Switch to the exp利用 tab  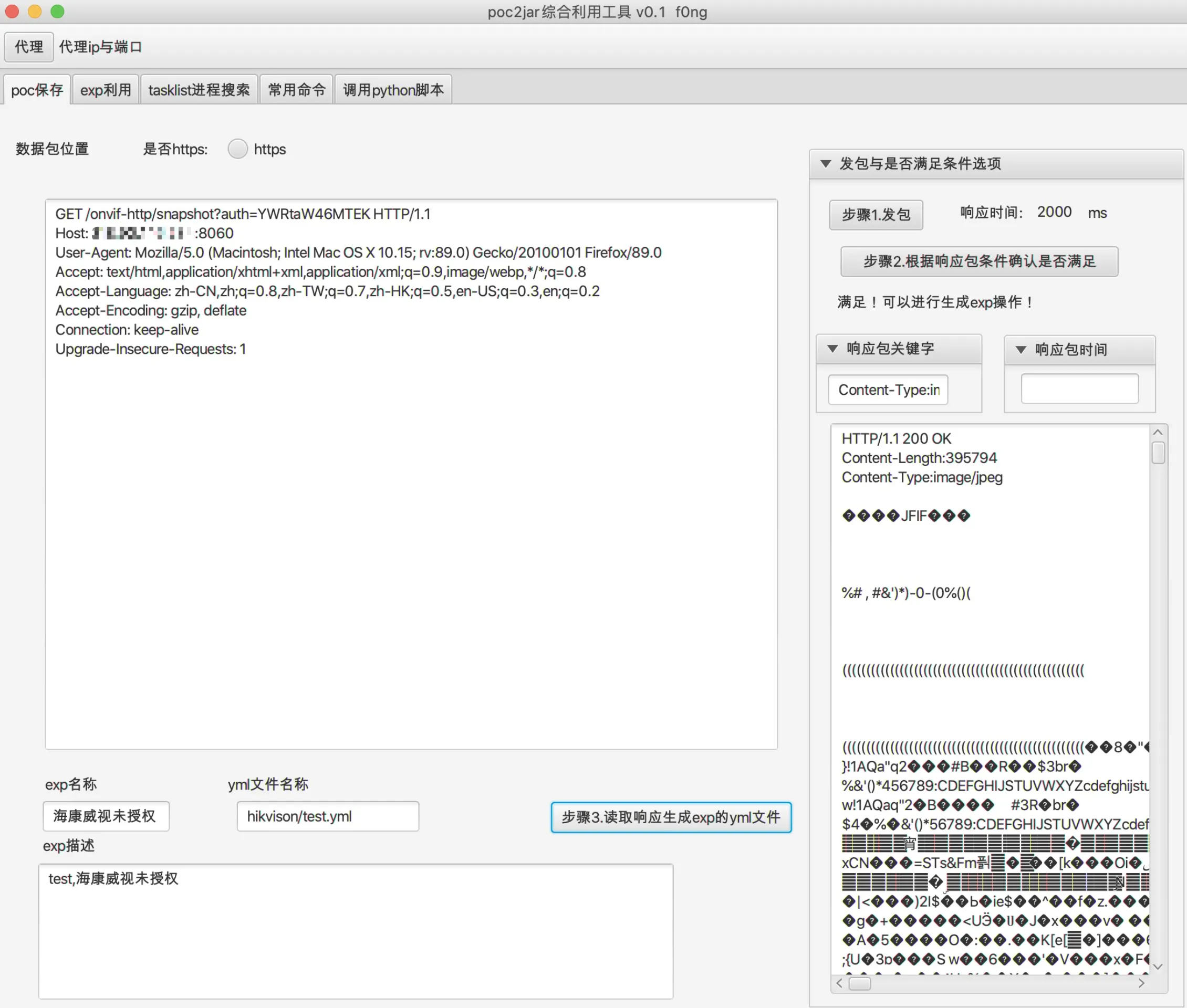click(x=106, y=90)
